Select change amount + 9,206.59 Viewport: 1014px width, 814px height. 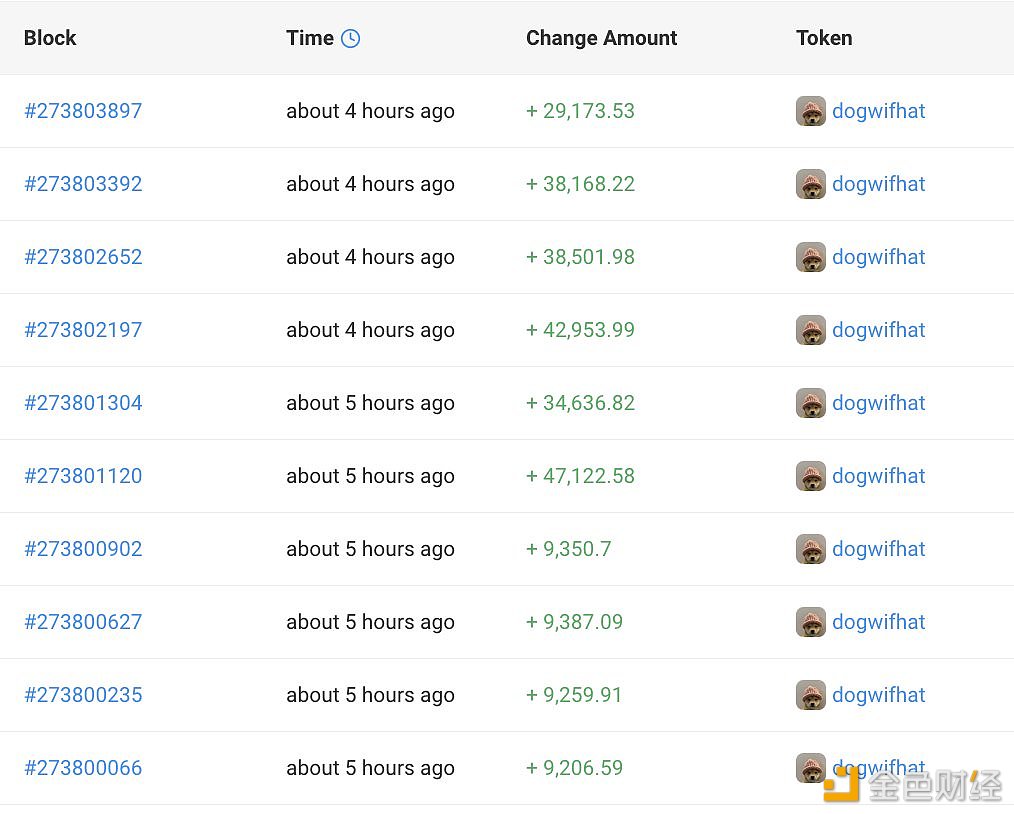click(x=574, y=769)
